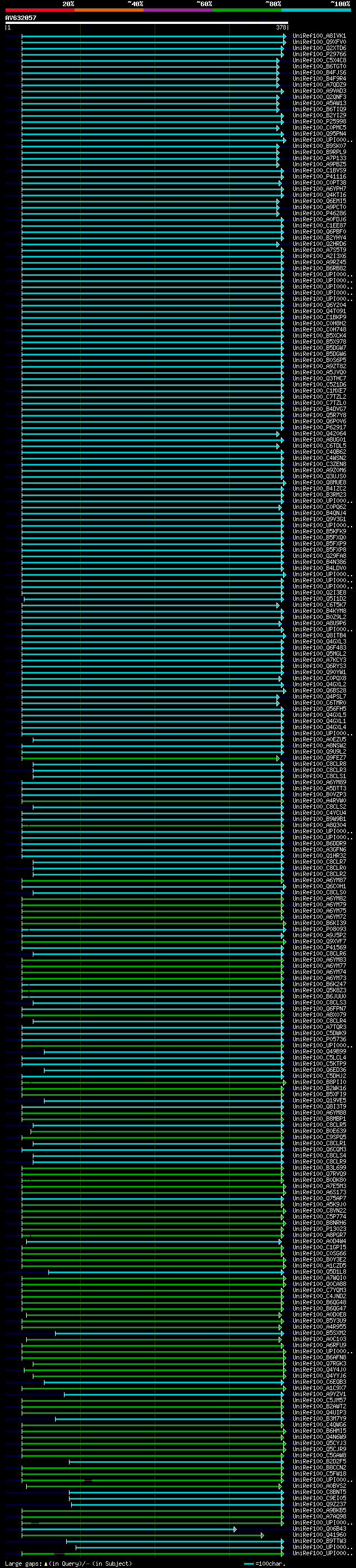Open hit UniRef100_A7S5T9
The height and width of the screenshot is (1568, 356).
point(319,250)
